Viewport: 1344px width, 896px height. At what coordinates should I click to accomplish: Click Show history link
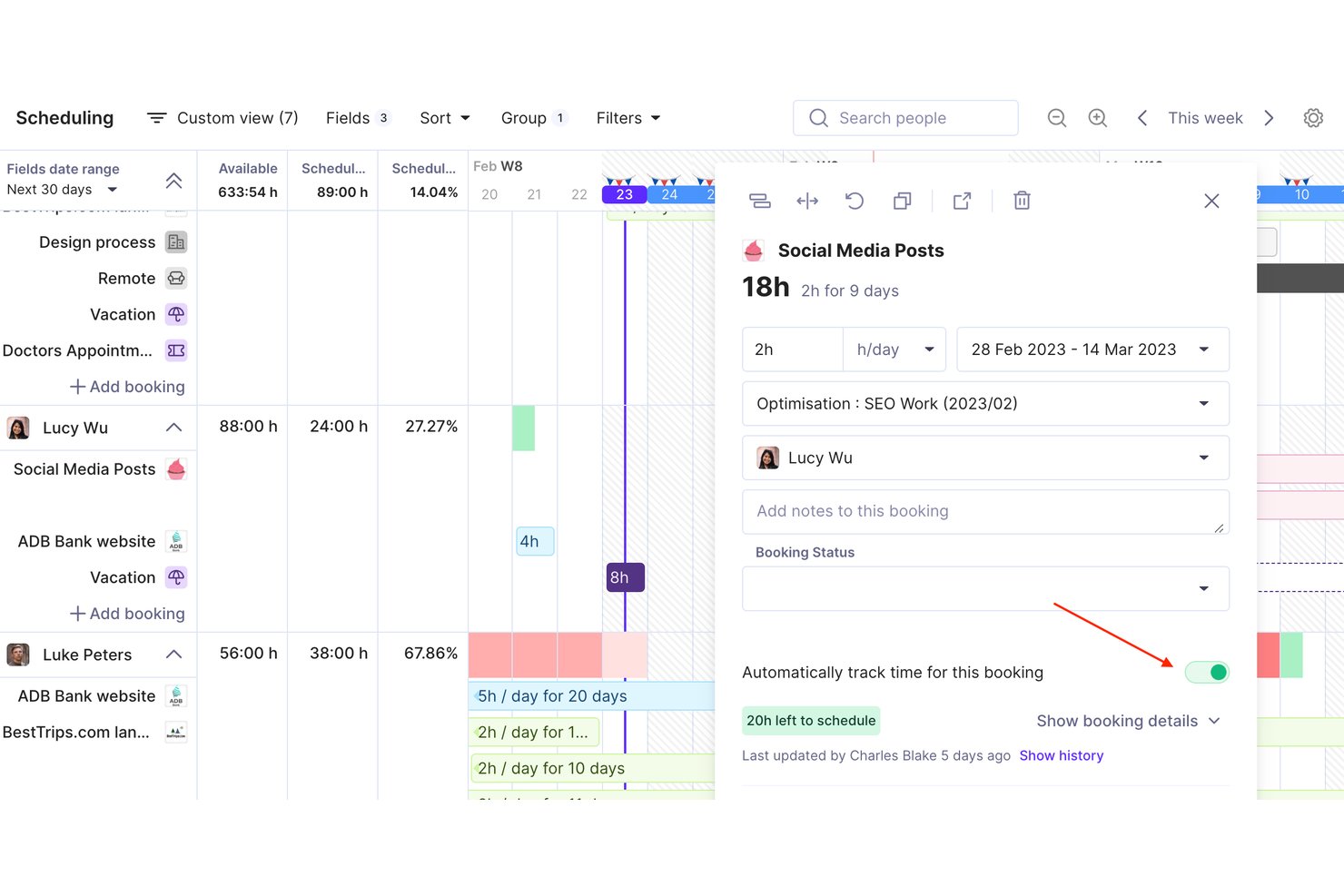pyautogui.click(x=1061, y=755)
